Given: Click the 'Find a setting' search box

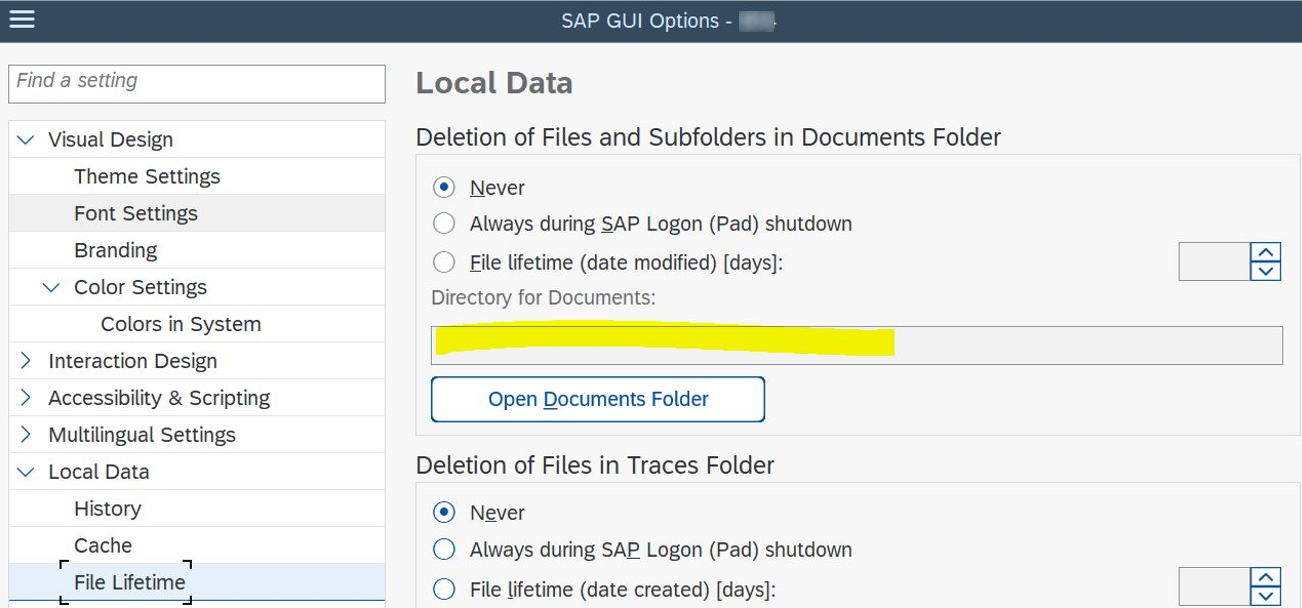Looking at the screenshot, I should pos(197,84).
